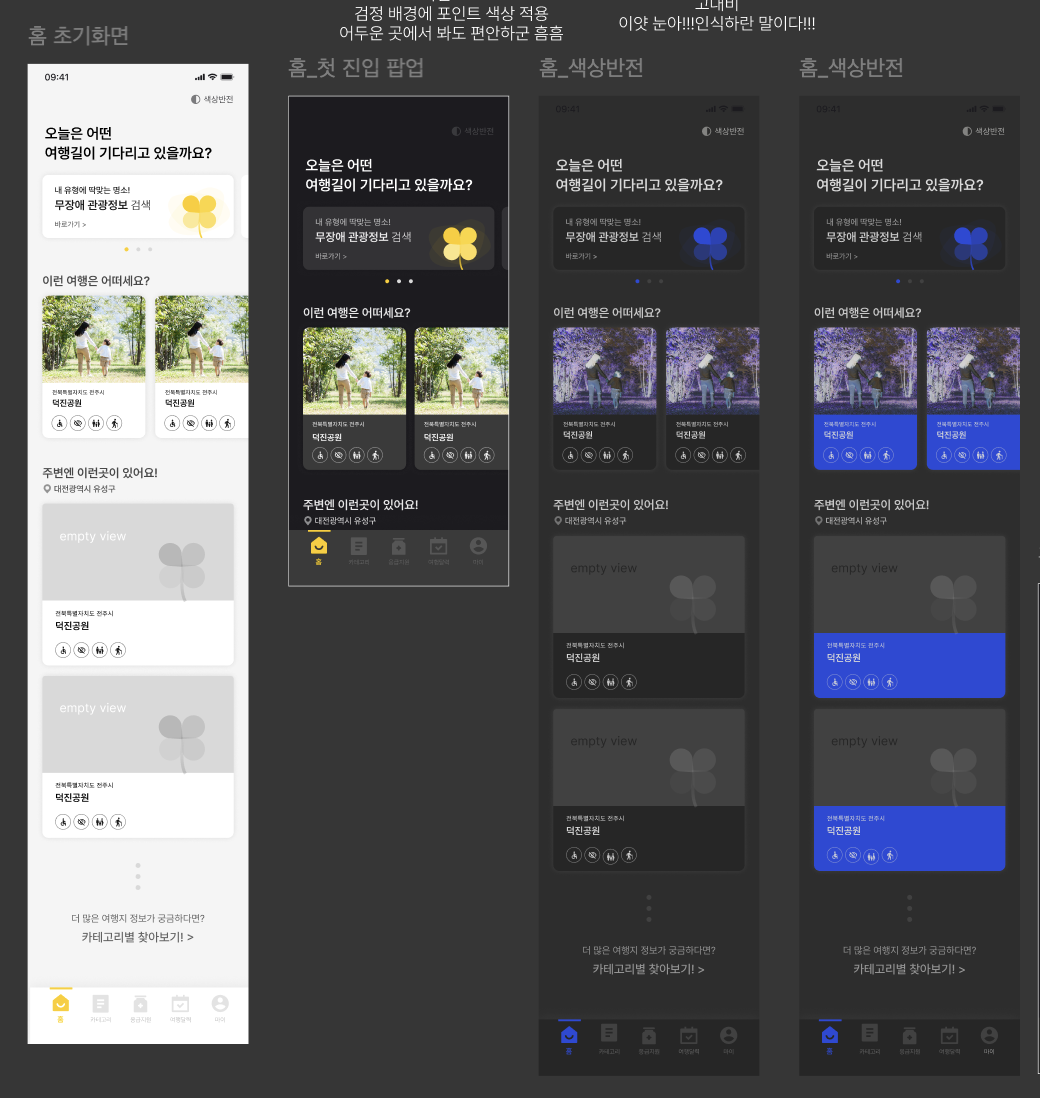The image size is (1040, 1098).
Task: Select cane-walker icon on second empty-view card, light screen
Action: click(x=118, y=821)
